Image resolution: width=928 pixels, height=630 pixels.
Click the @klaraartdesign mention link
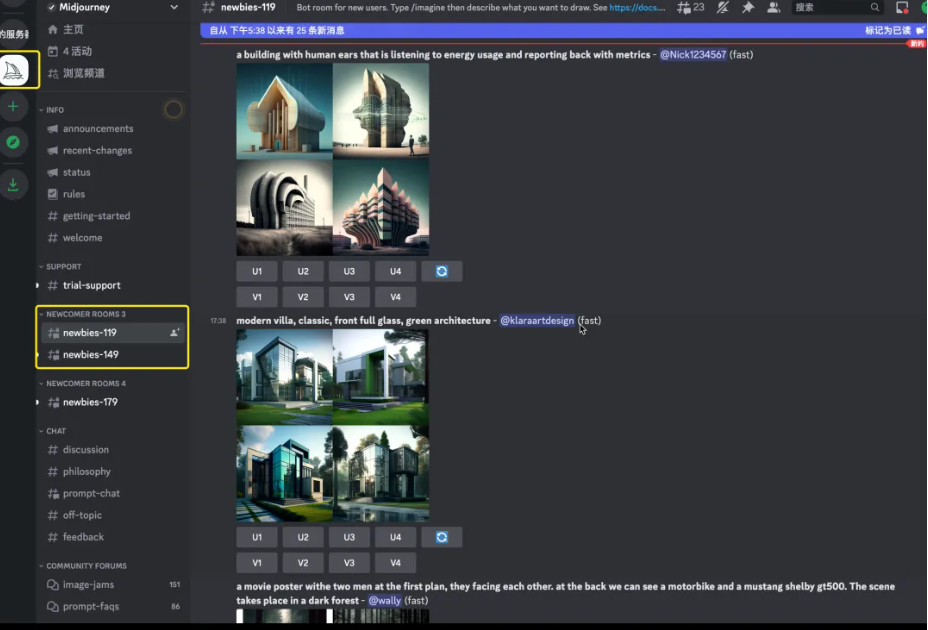537,321
